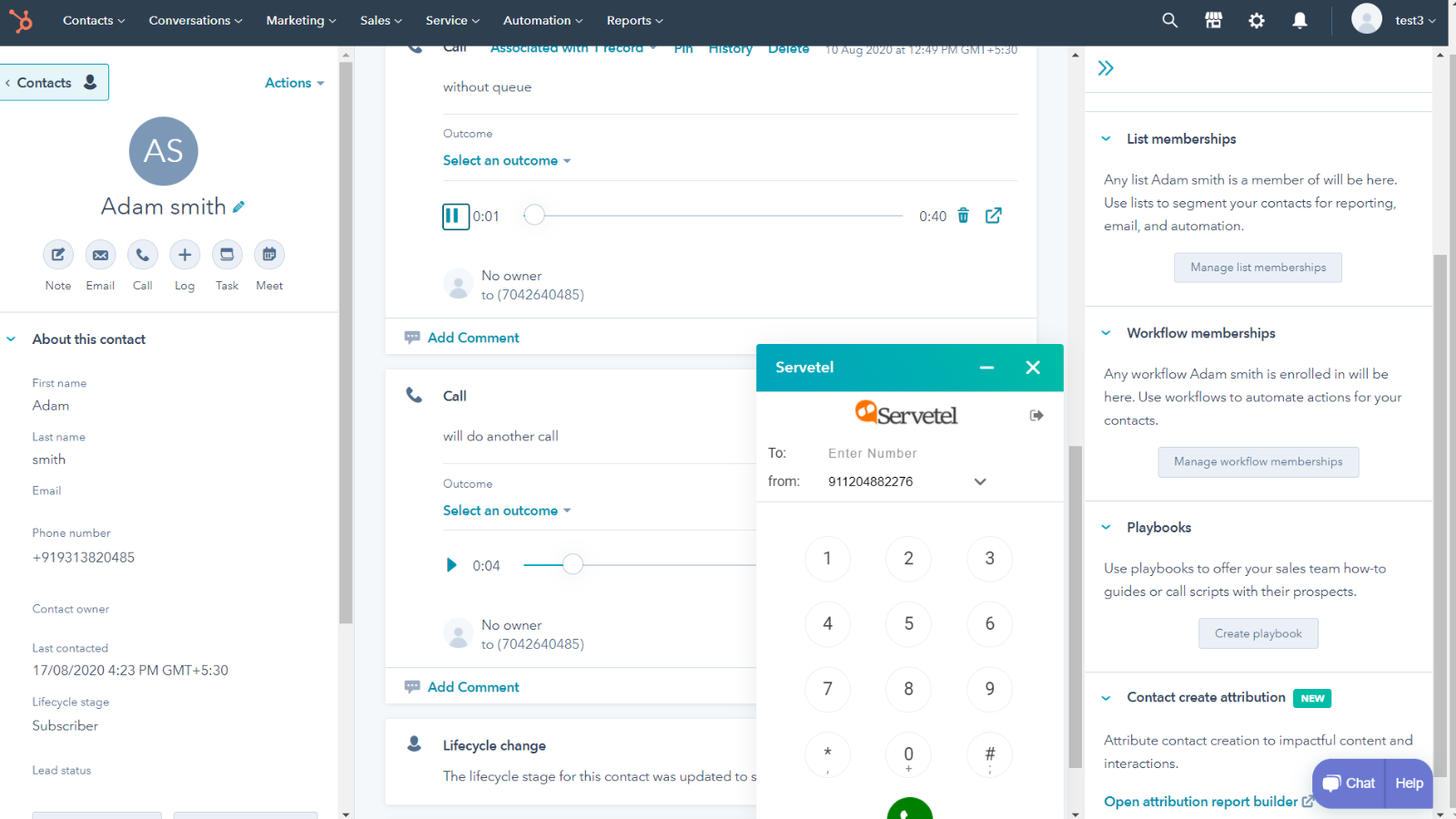Open the test3 account dropdown
The height and width of the screenshot is (819, 1456).
pyautogui.click(x=1415, y=20)
